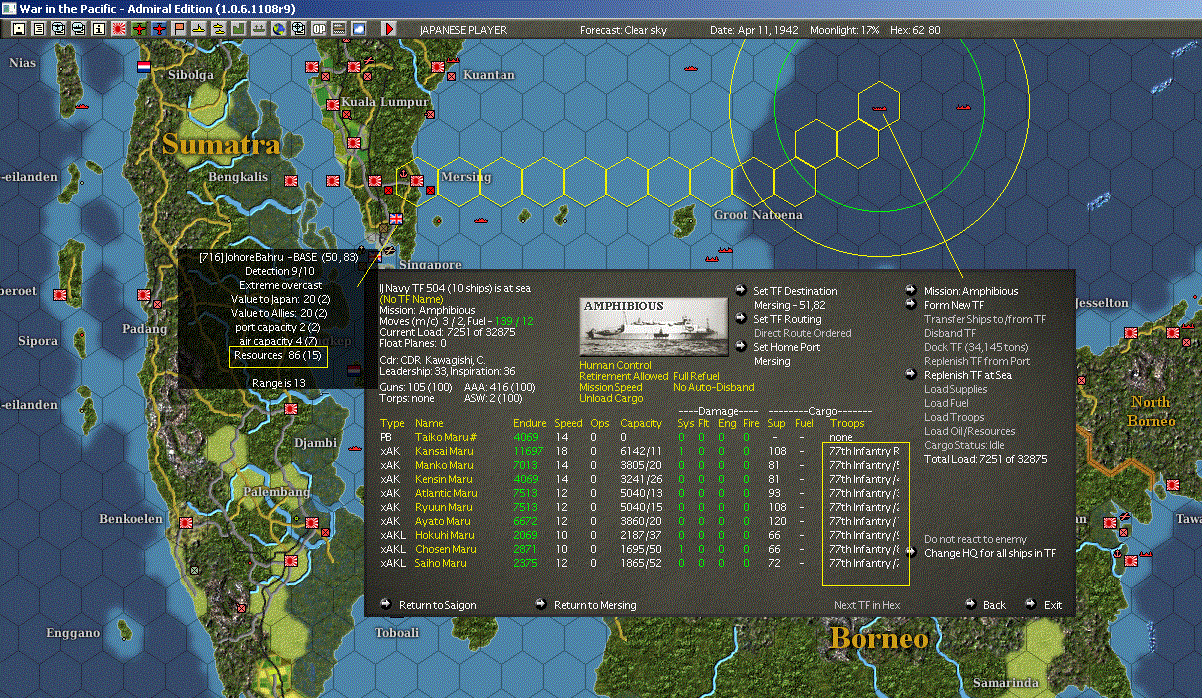Screen dimensions: 1202x698
Task: Open the document list icon in toolbar
Action: click(39, 30)
